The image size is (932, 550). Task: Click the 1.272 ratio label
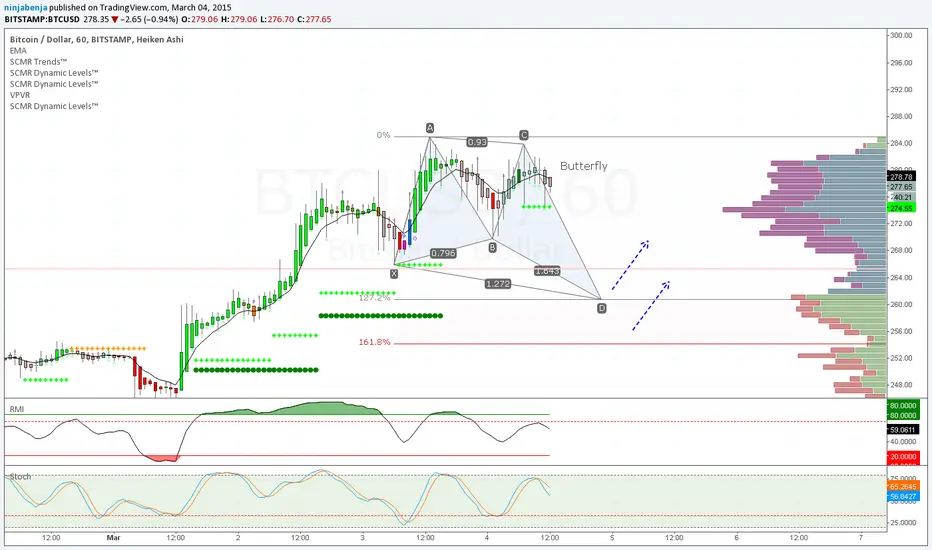498,284
